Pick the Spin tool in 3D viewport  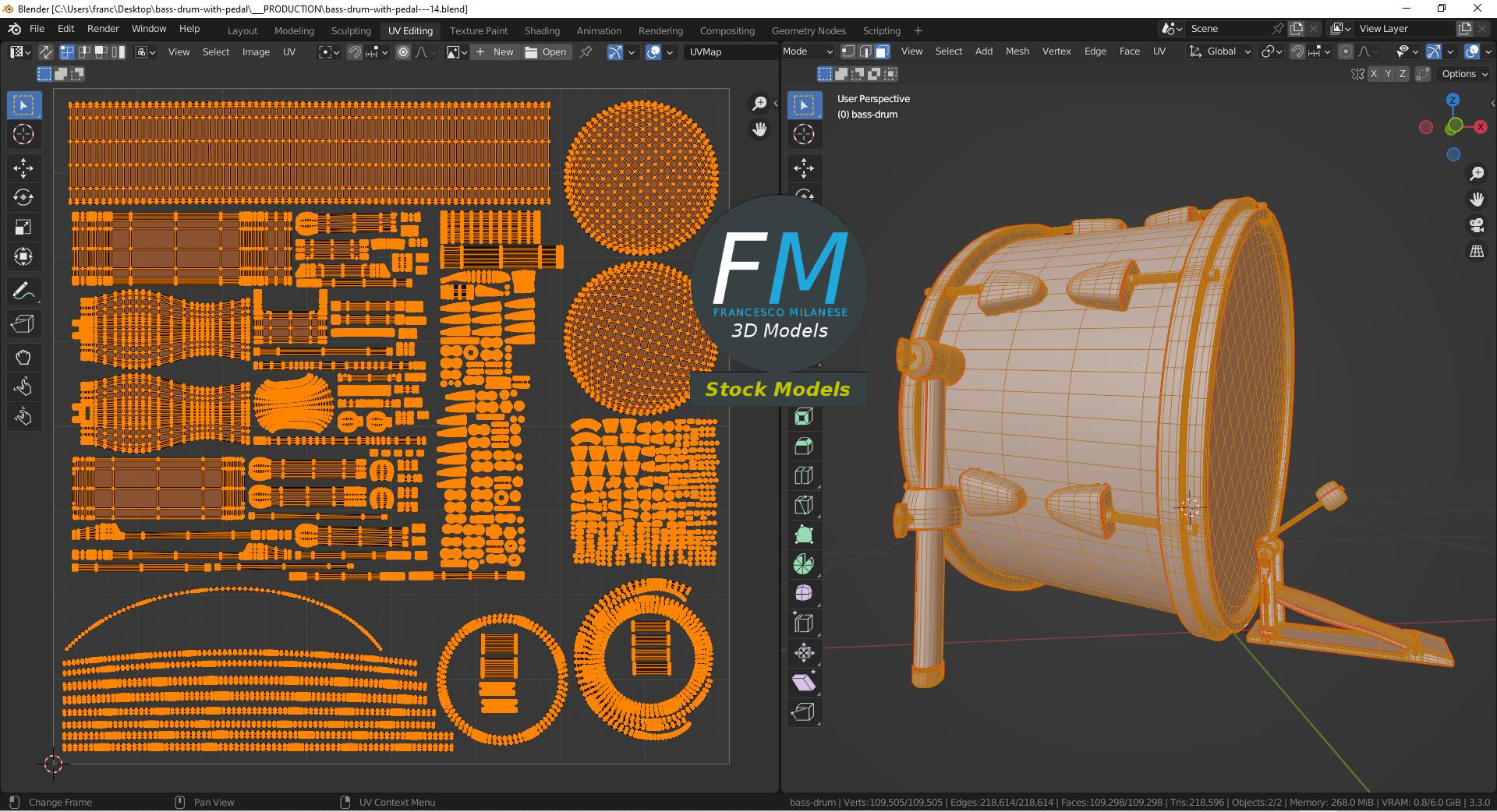click(x=804, y=564)
